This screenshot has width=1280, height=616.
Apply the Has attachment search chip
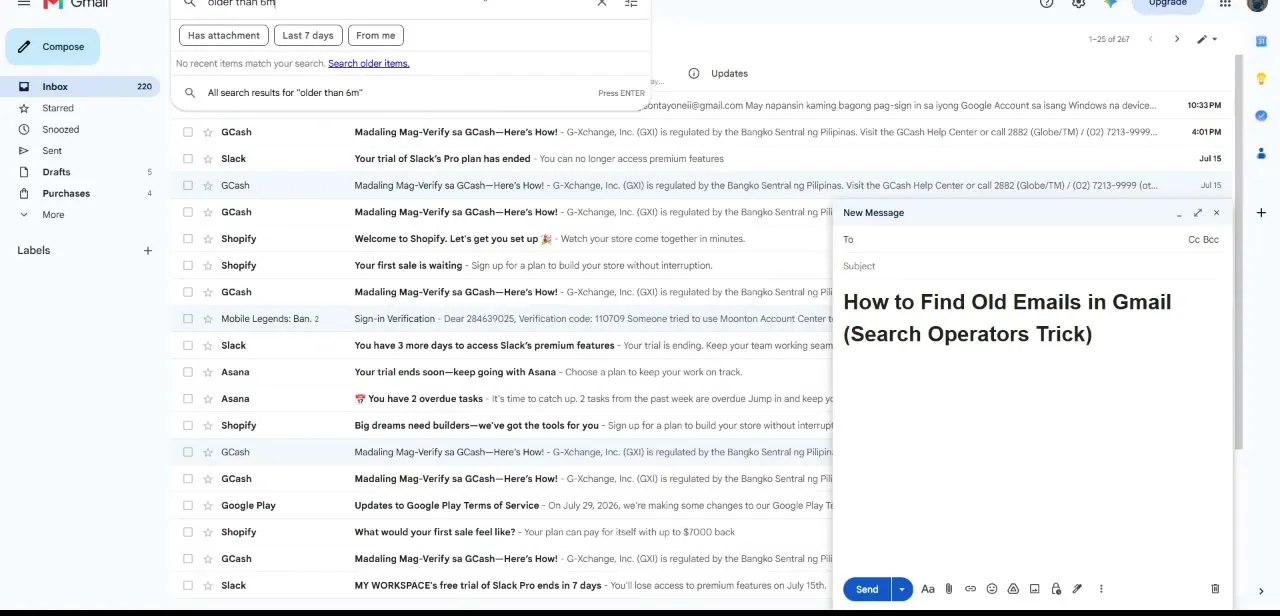pyautogui.click(x=224, y=35)
